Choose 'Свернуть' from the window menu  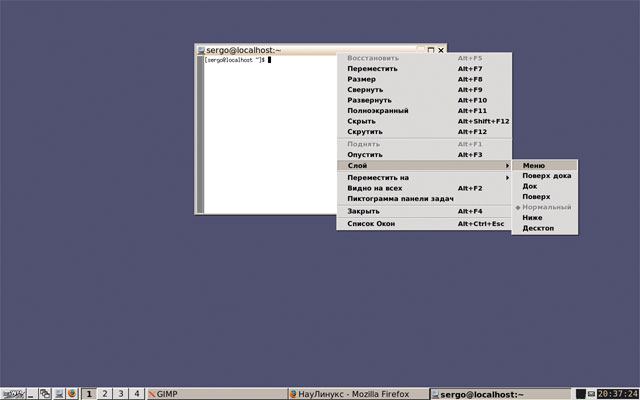pyautogui.click(x=365, y=89)
